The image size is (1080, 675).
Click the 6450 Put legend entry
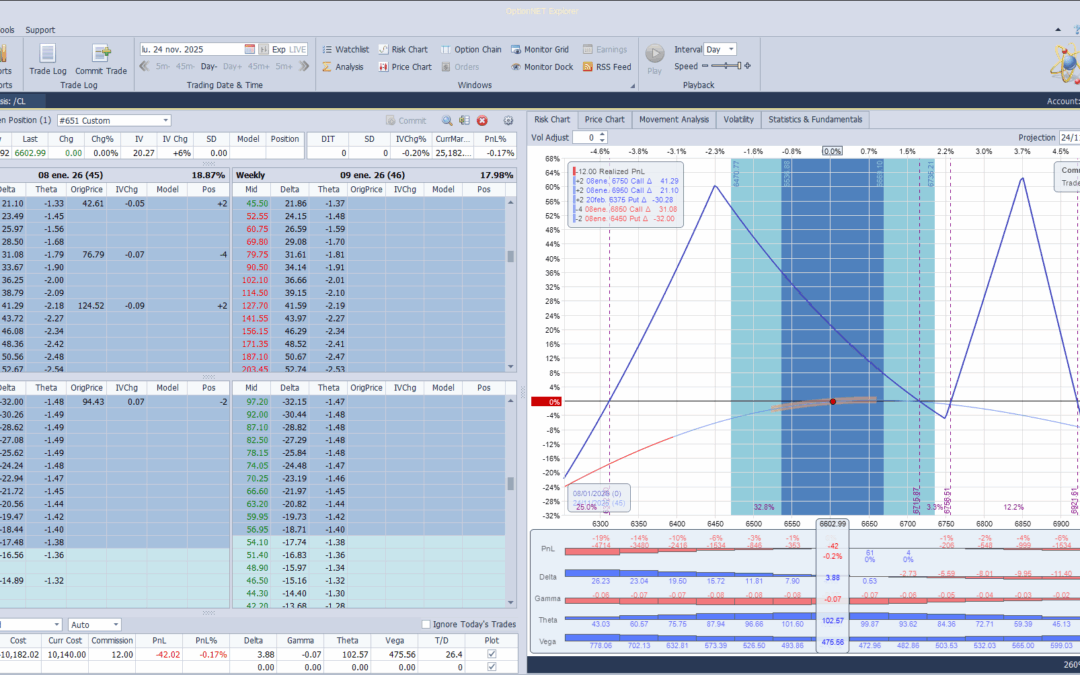coord(625,219)
